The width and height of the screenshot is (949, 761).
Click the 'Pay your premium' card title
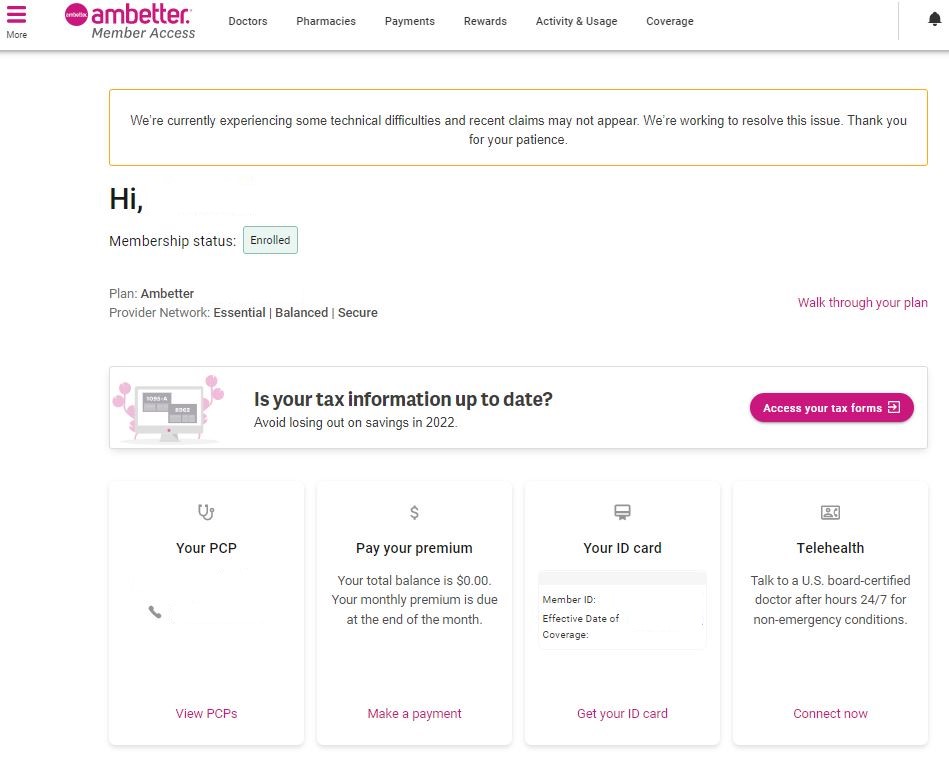[414, 548]
